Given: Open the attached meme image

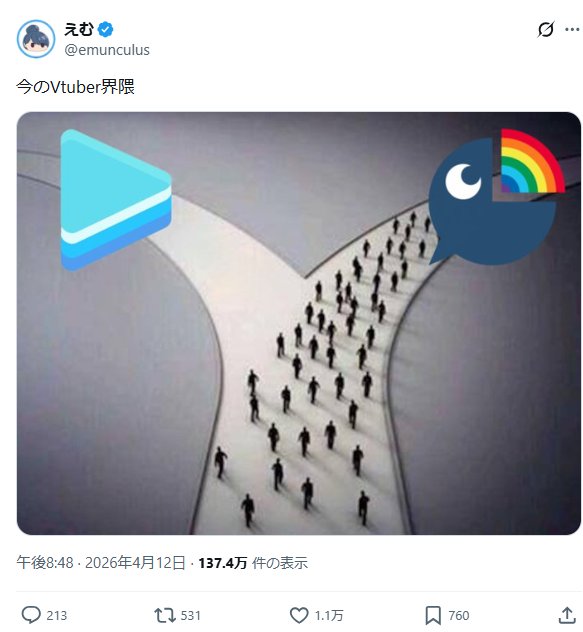Looking at the screenshot, I should [299, 323].
